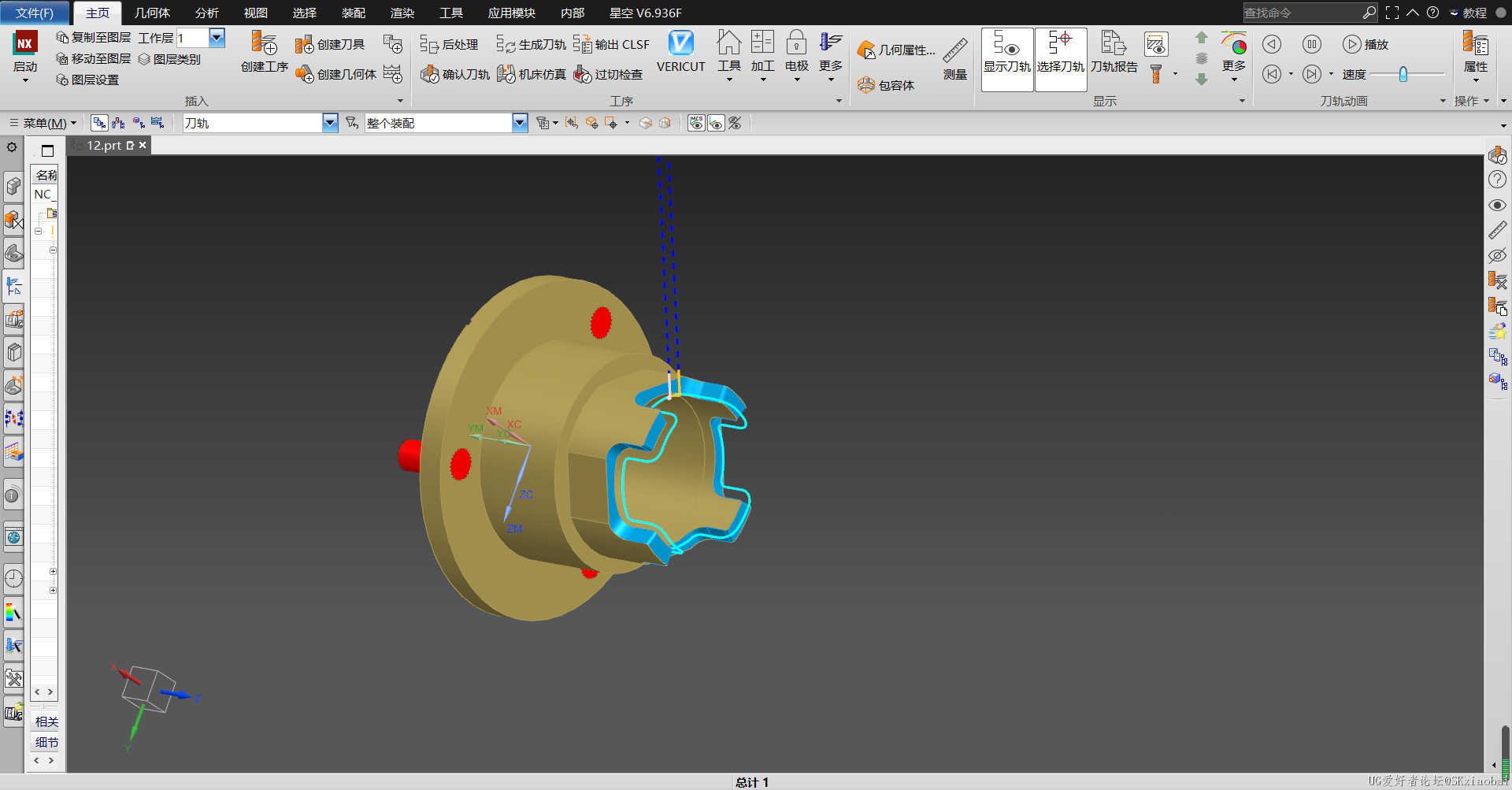Open Layer Settings (图层设置)
This screenshot has height=790, width=1512.
pyautogui.click(x=87, y=80)
